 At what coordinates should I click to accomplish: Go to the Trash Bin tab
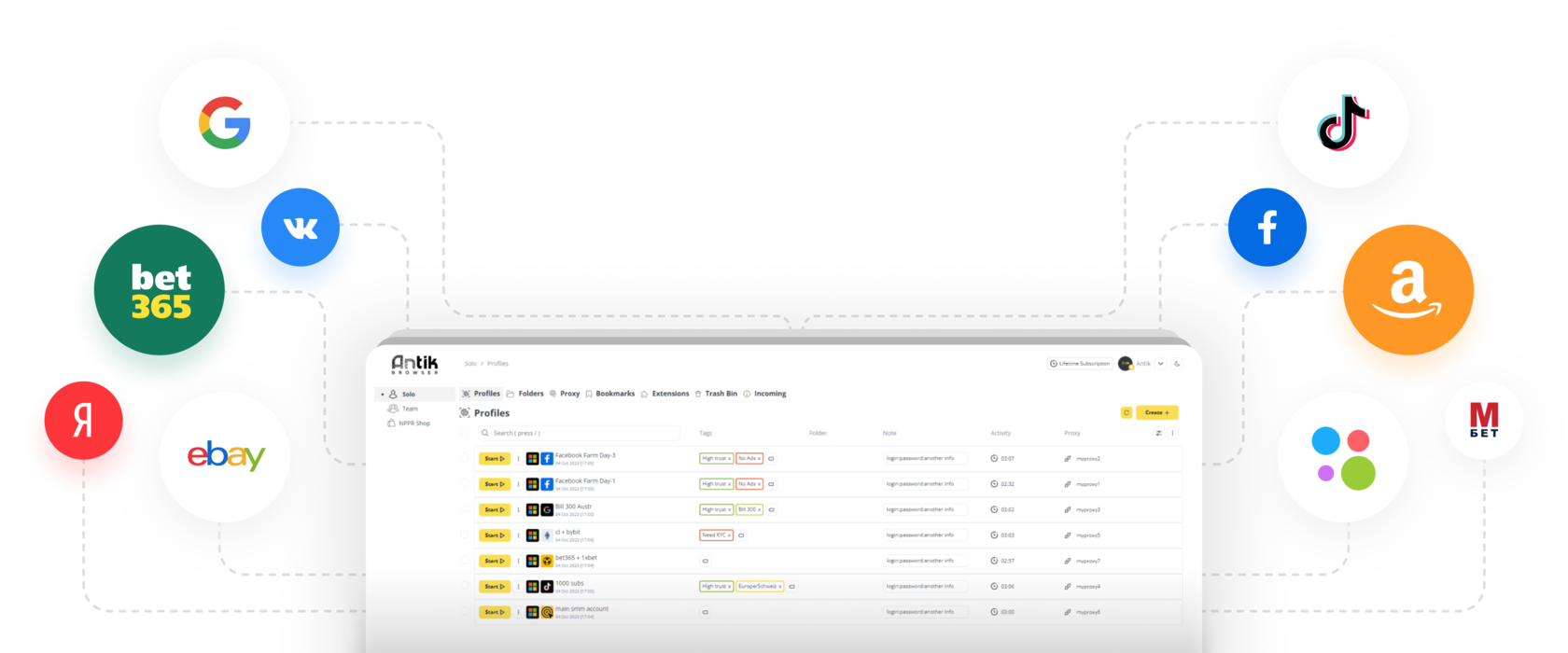tap(716, 394)
